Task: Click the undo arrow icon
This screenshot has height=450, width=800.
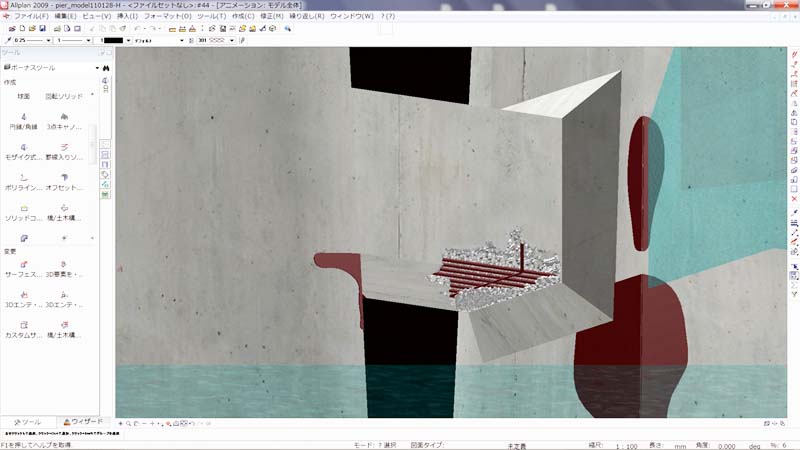Action: pyautogui.click(x=138, y=29)
